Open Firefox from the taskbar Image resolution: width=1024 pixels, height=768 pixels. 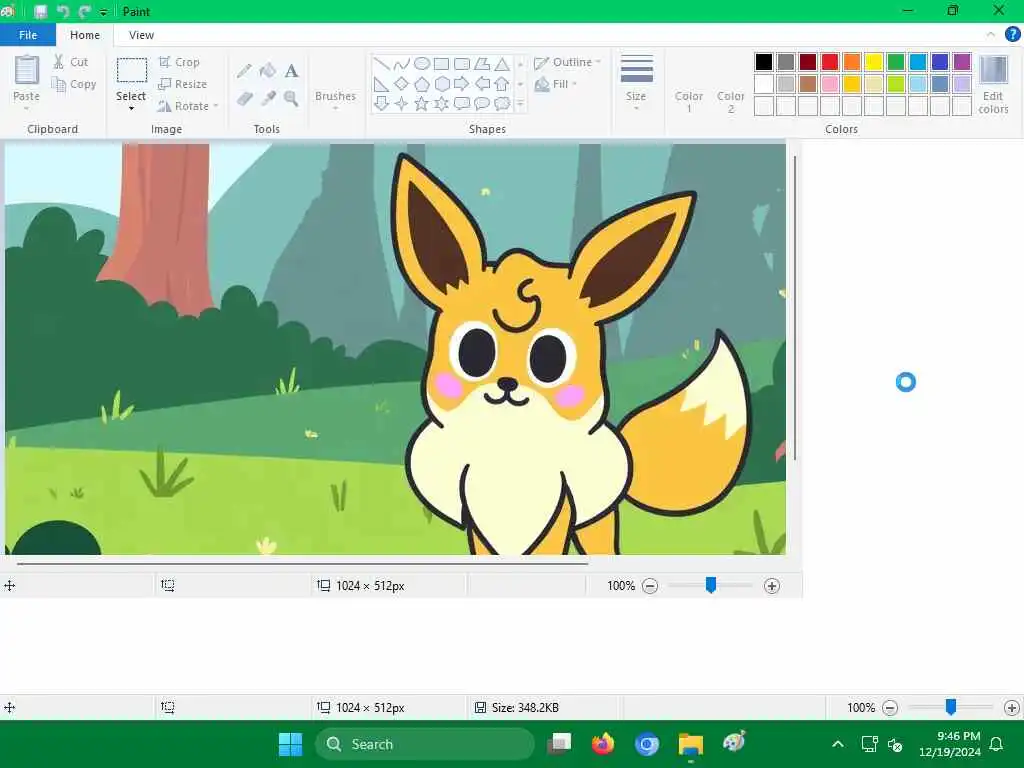[x=603, y=744]
